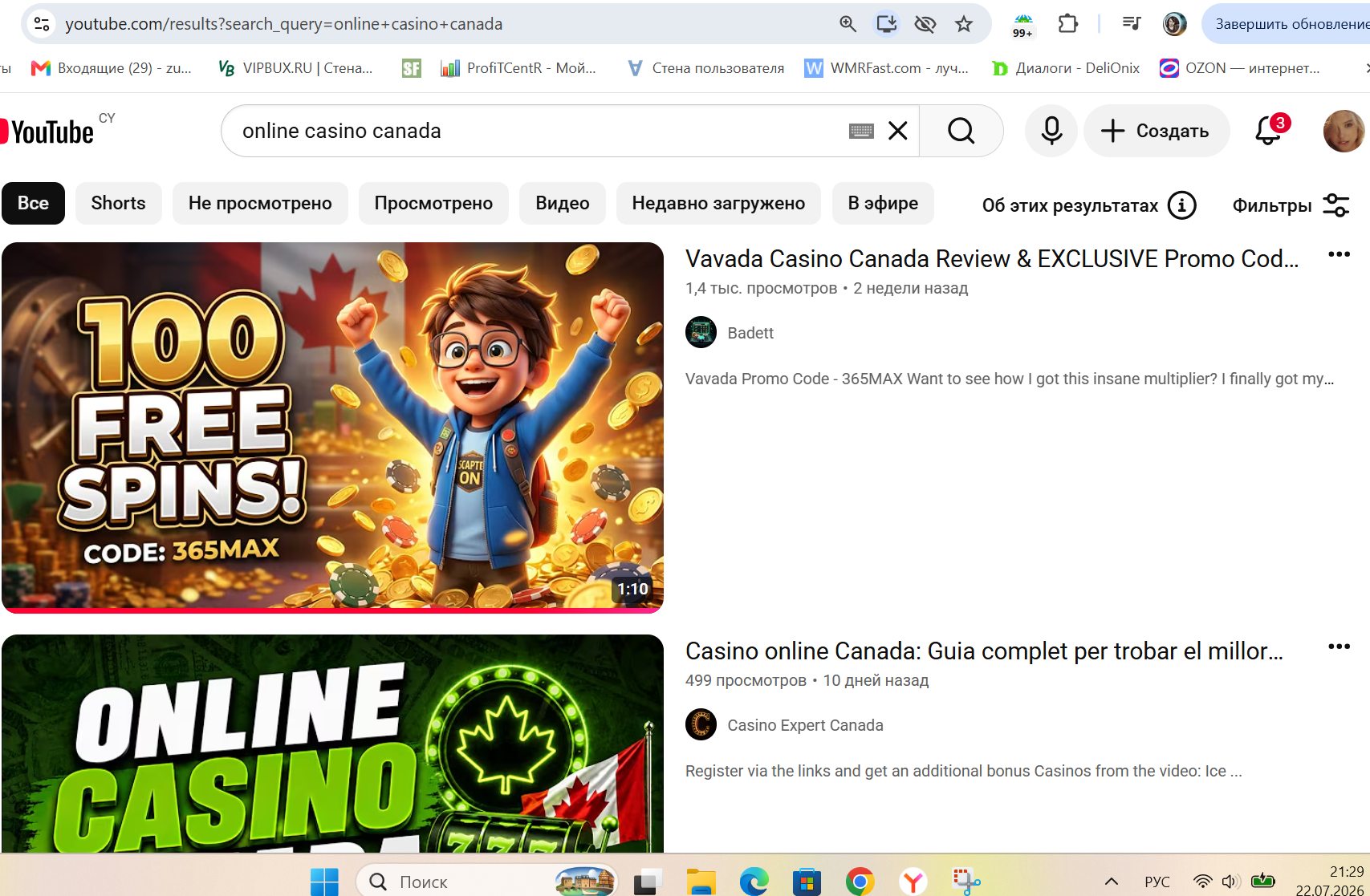
Task: Select the Видео filter chip
Action: pos(563,204)
